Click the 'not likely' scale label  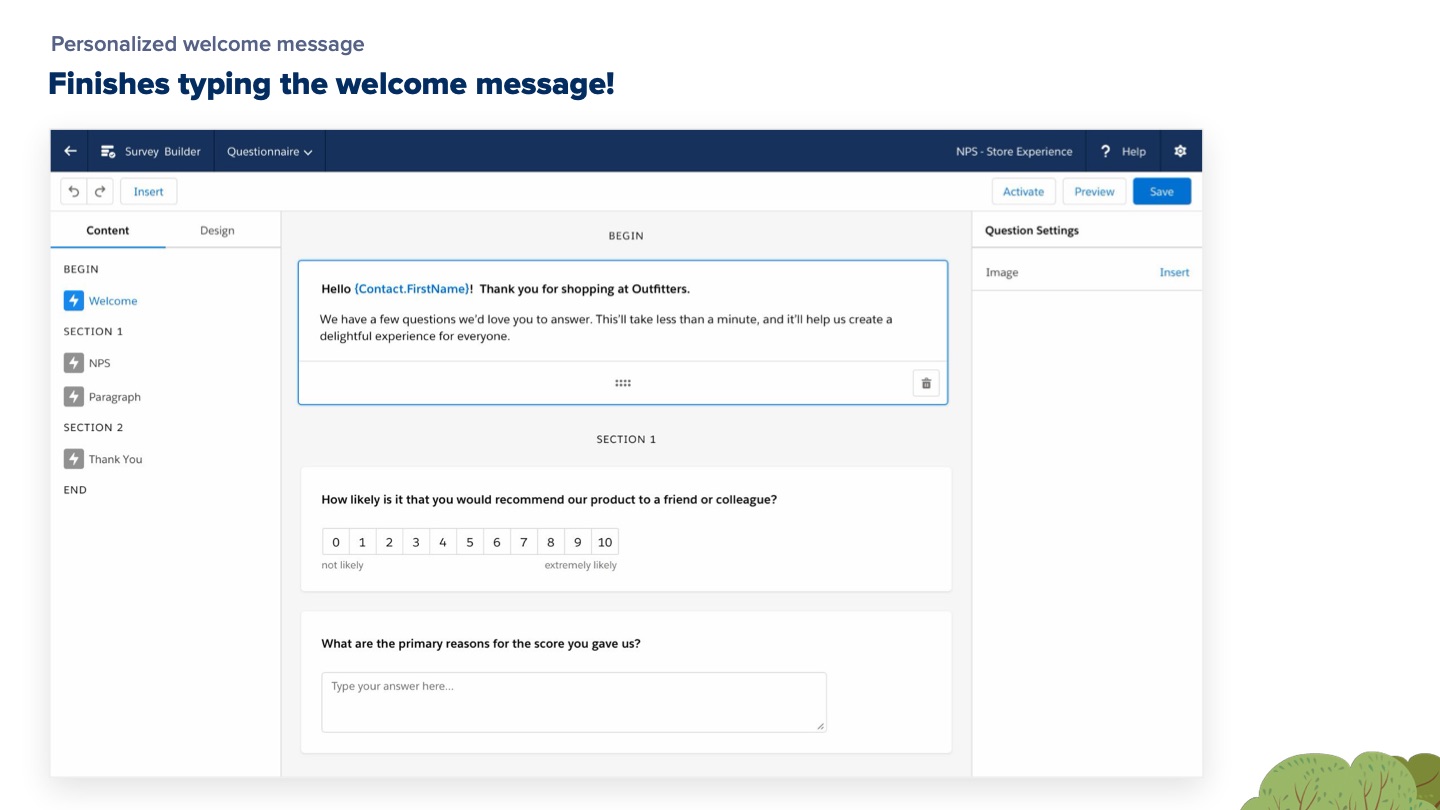tap(343, 565)
